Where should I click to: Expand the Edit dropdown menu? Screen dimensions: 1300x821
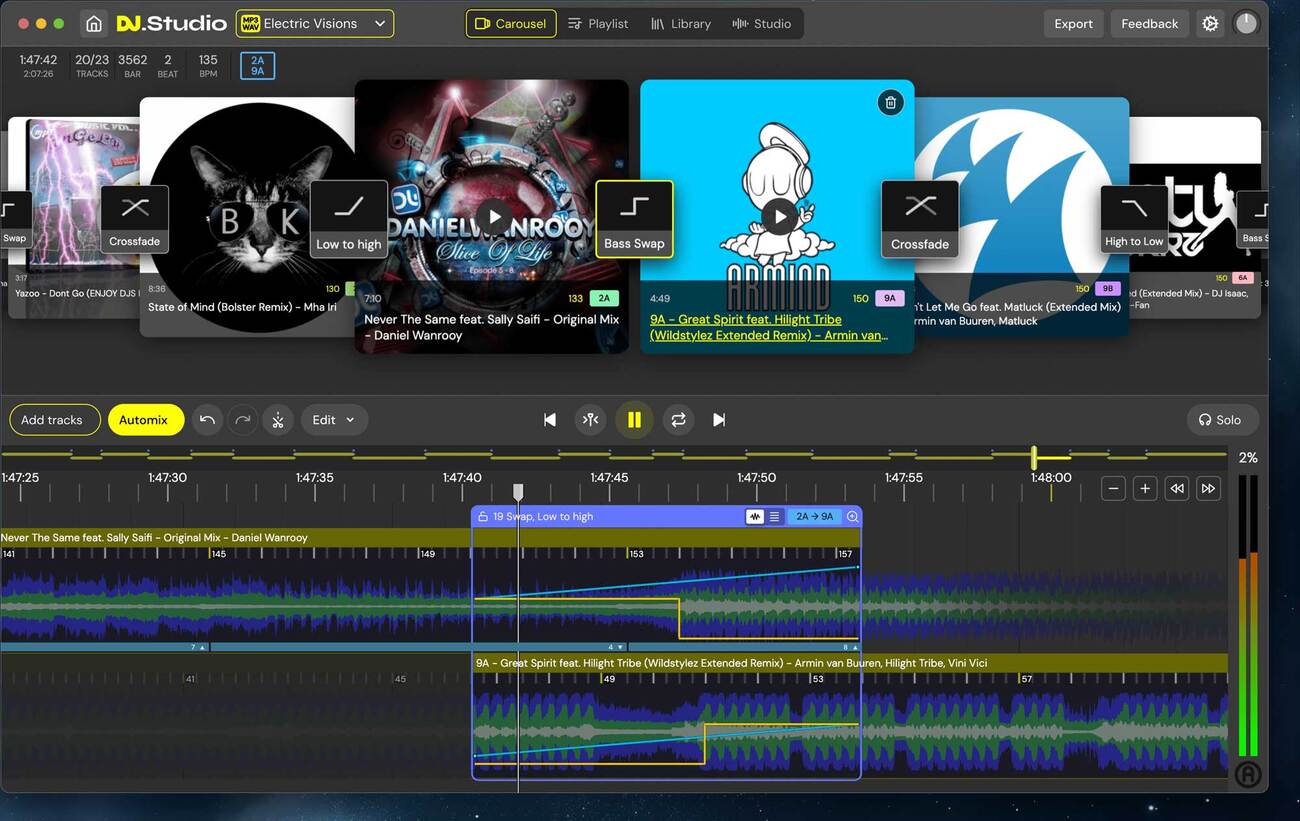333,420
